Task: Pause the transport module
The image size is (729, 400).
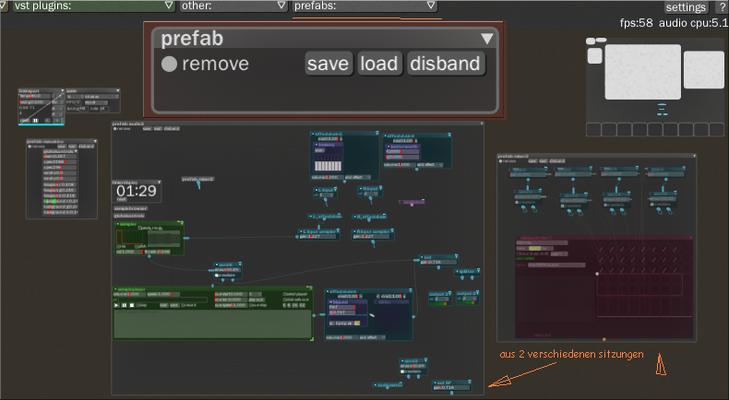Action: [x=35, y=120]
